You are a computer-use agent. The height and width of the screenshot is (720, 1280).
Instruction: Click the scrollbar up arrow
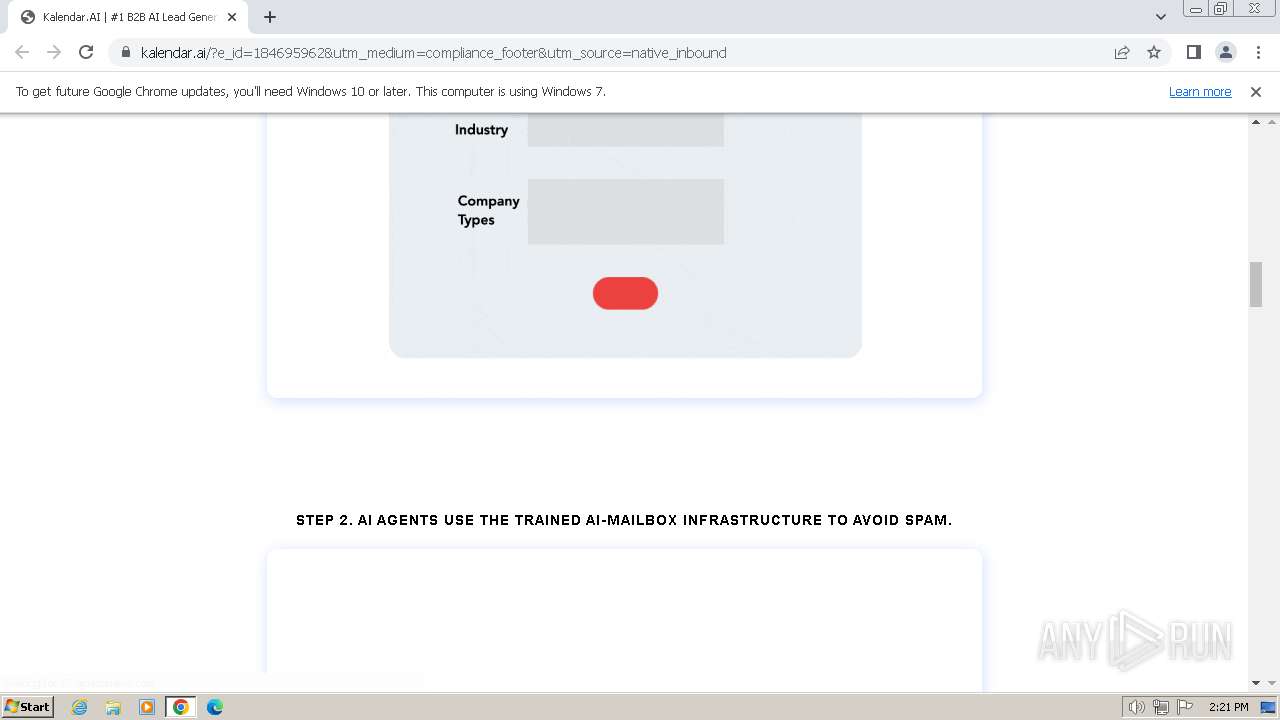[x=1256, y=122]
